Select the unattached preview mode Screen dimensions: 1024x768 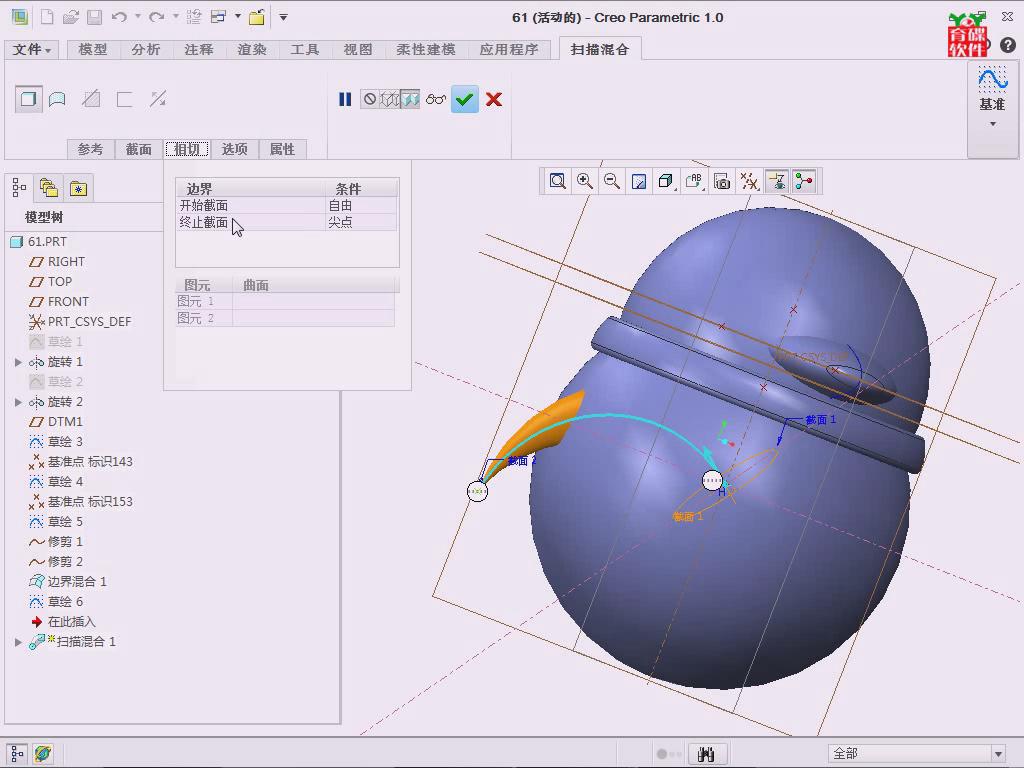pyautogui.click(x=390, y=99)
